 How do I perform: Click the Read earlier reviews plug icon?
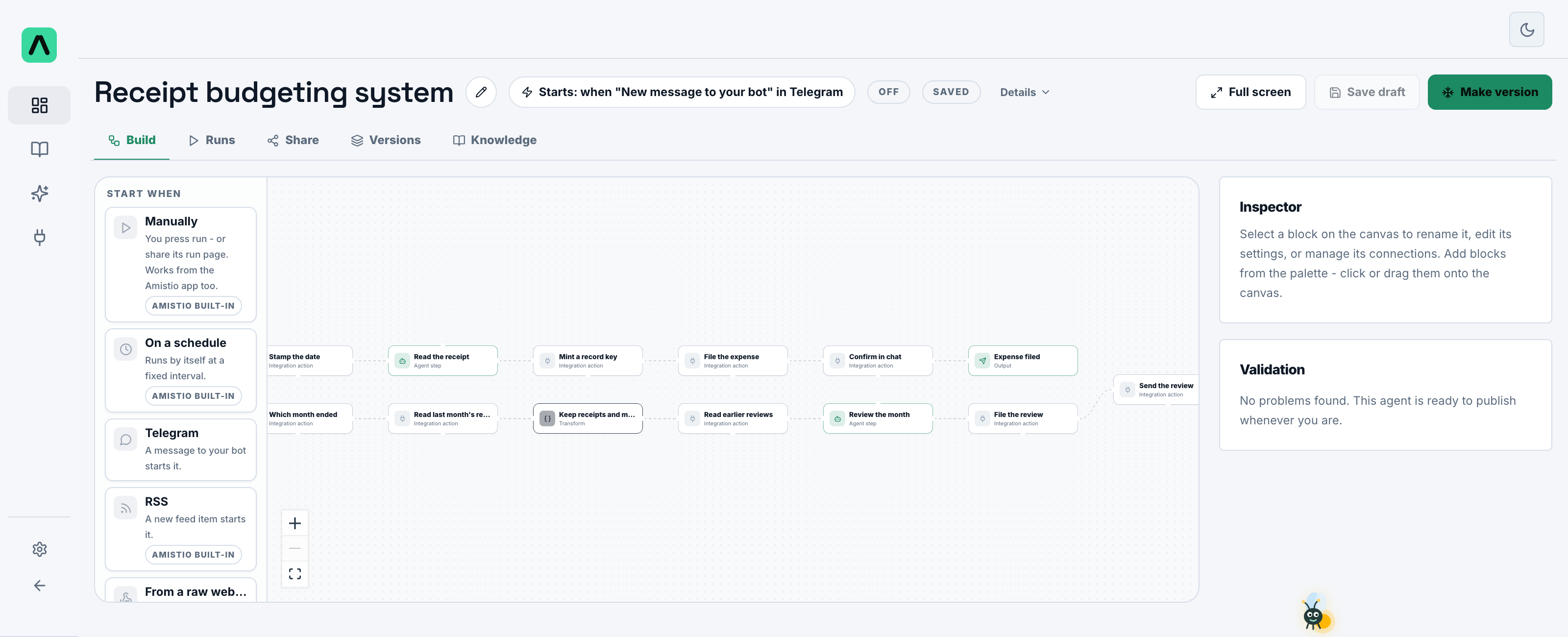692,418
